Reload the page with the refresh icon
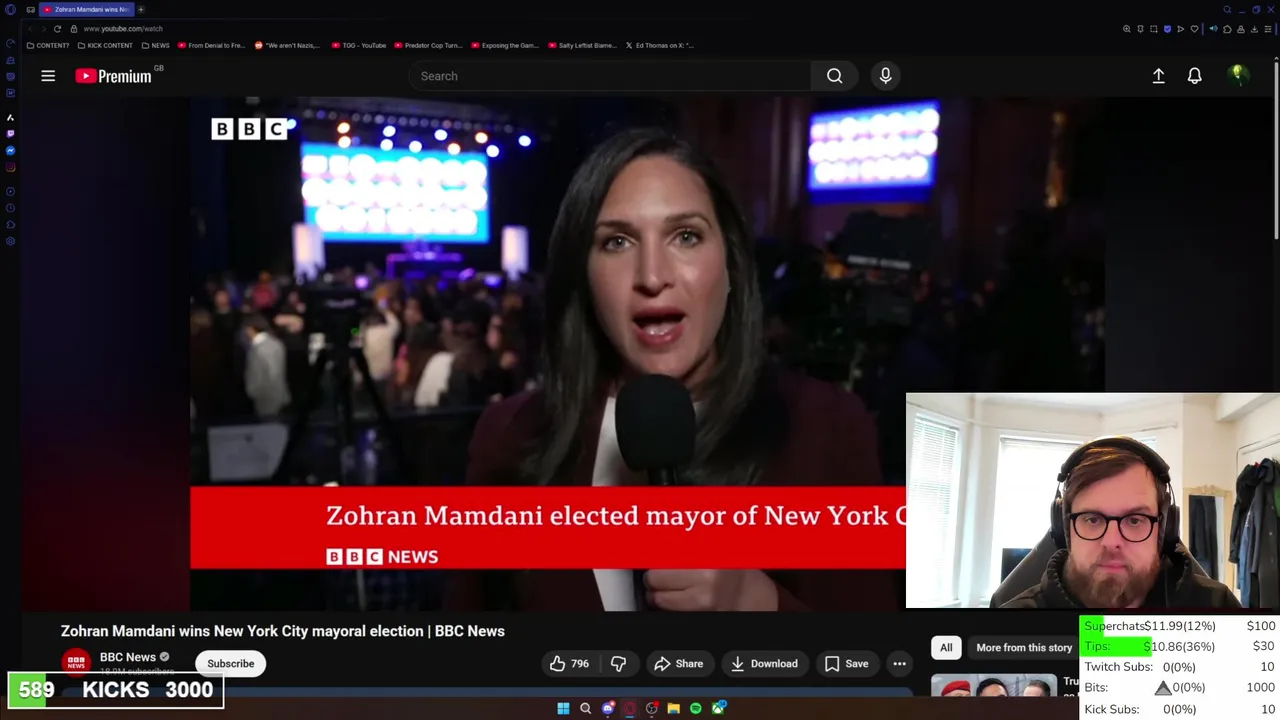This screenshot has height=720, width=1280. (57, 29)
